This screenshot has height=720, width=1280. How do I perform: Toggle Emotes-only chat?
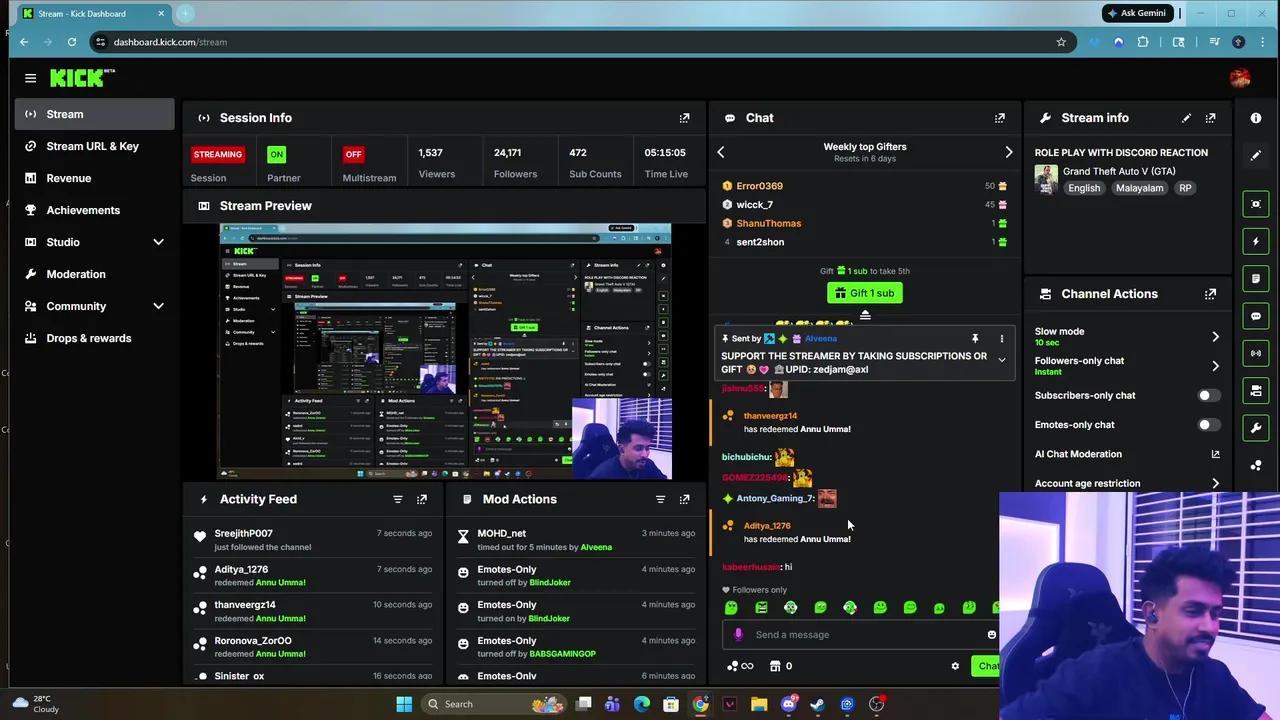click(1208, 425)
